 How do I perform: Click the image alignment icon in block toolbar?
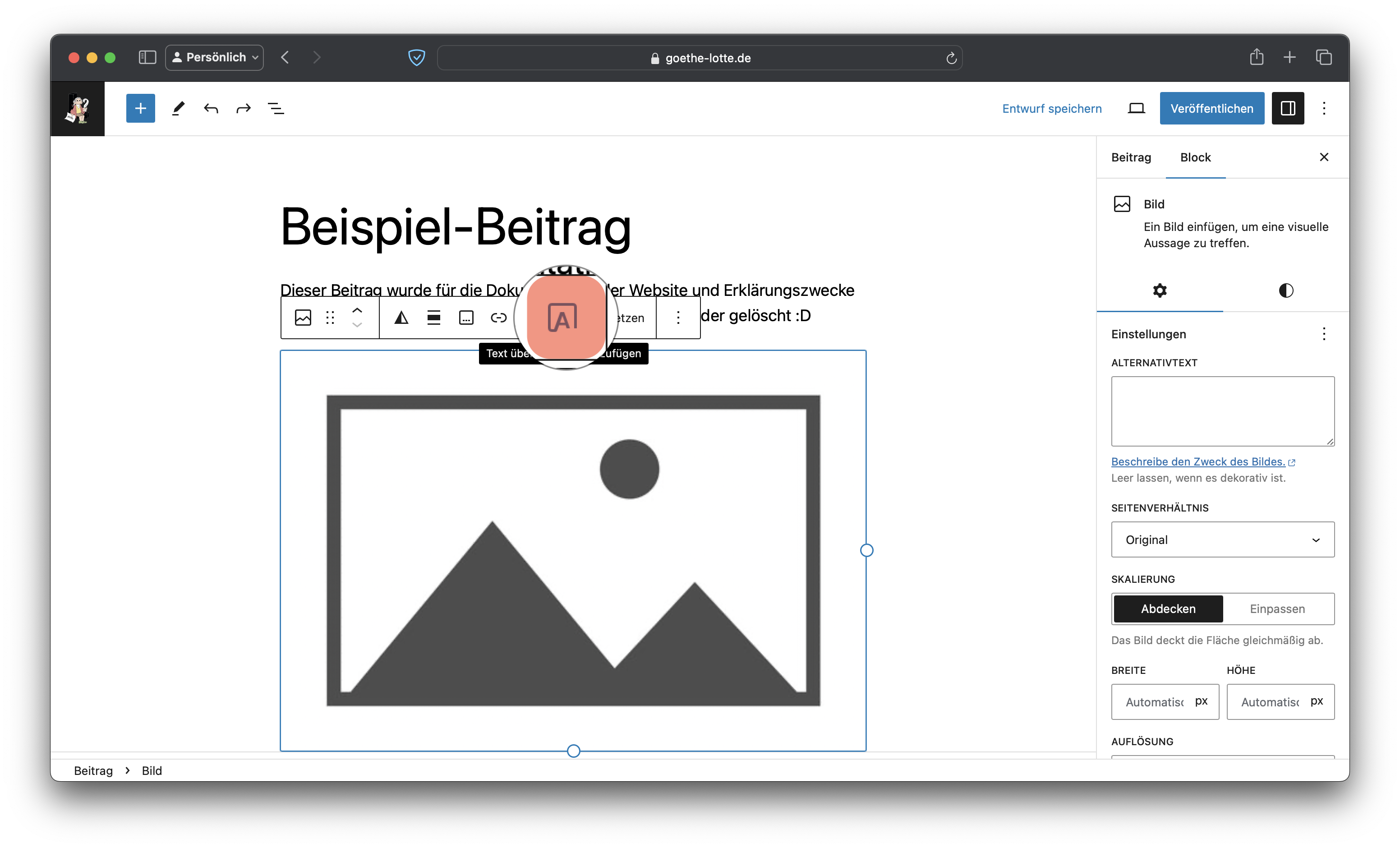(433, 318)
